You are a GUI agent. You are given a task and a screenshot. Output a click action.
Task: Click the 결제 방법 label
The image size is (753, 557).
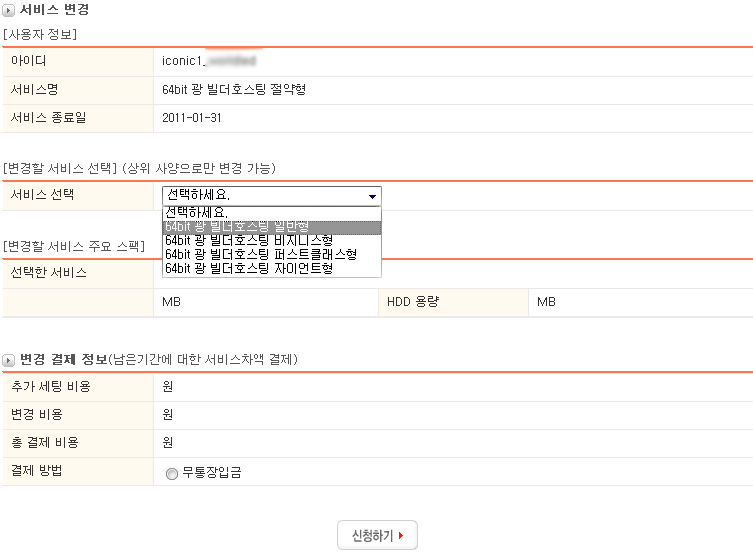click(x=36, y=471)
